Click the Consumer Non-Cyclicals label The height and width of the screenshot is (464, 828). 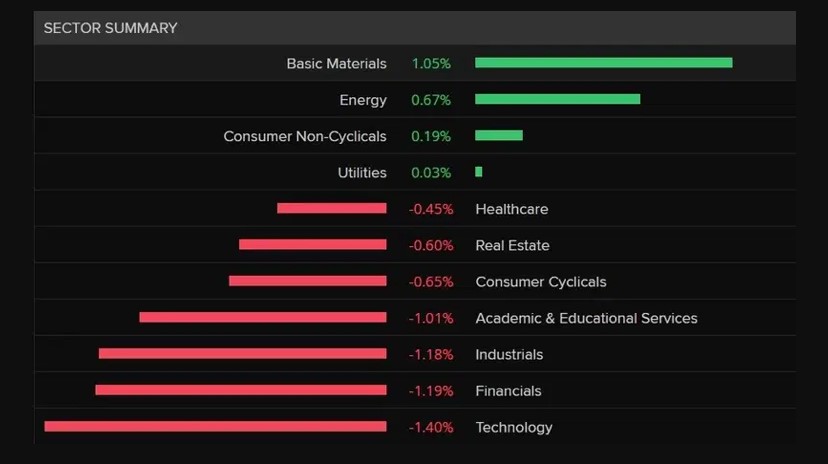click(304, 136)
